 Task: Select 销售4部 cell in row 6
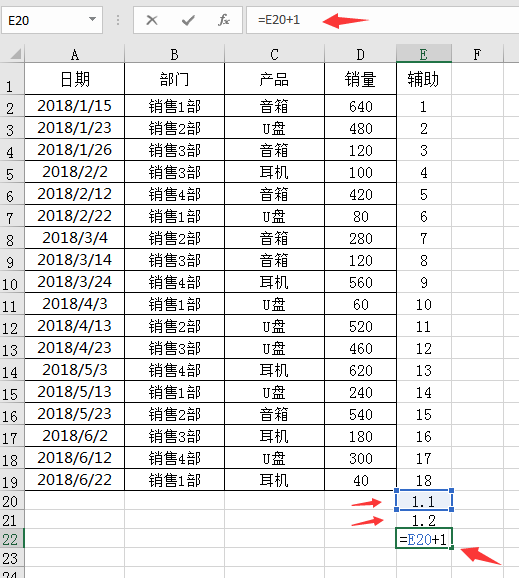174,194
